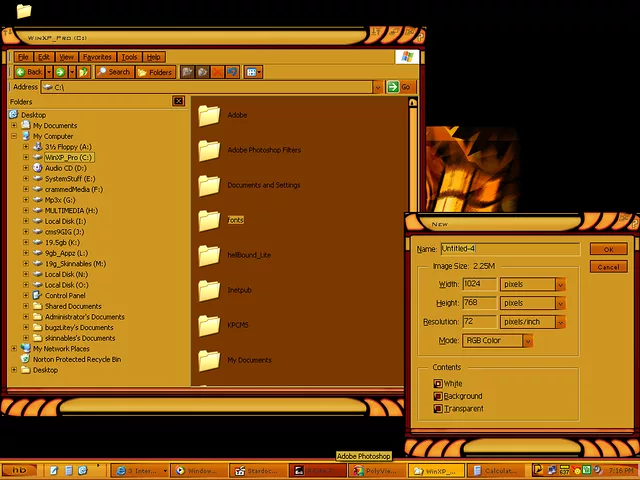
Task: Click the Copy To toolbar icon
Action: 202,72
